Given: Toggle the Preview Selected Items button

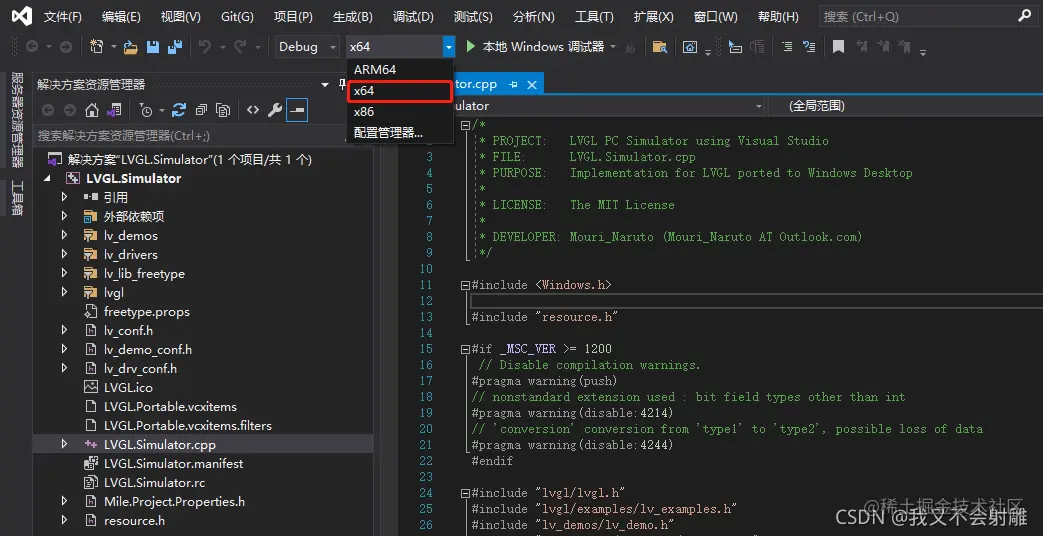Looking at the screenshot, I should click(297, 110).
